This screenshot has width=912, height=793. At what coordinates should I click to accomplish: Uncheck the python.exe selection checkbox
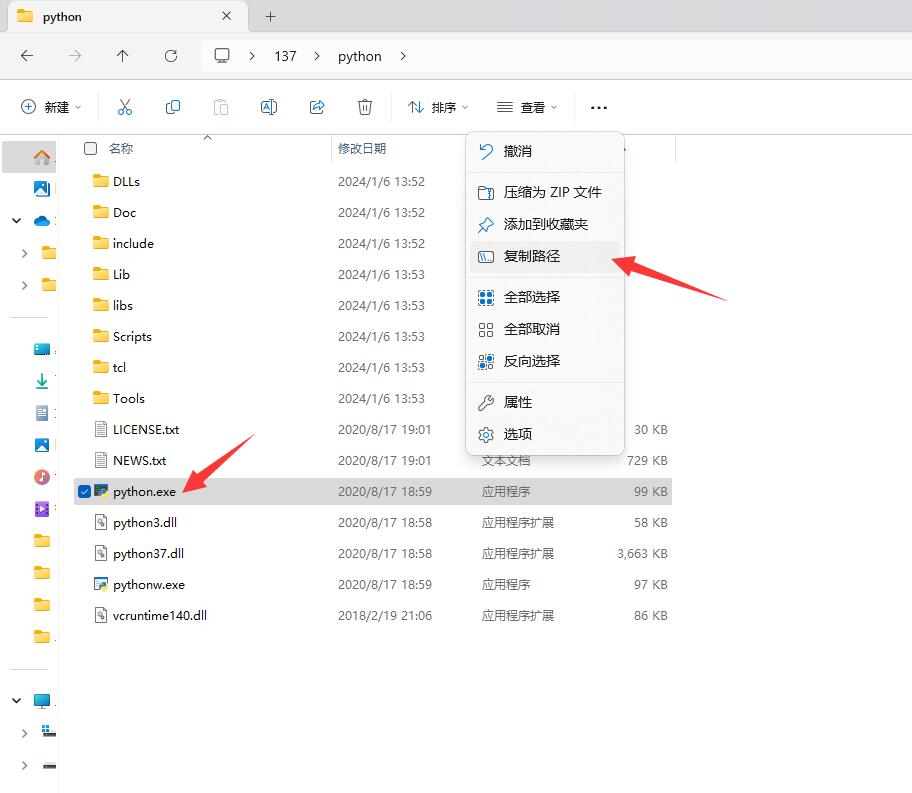(84, 492)
